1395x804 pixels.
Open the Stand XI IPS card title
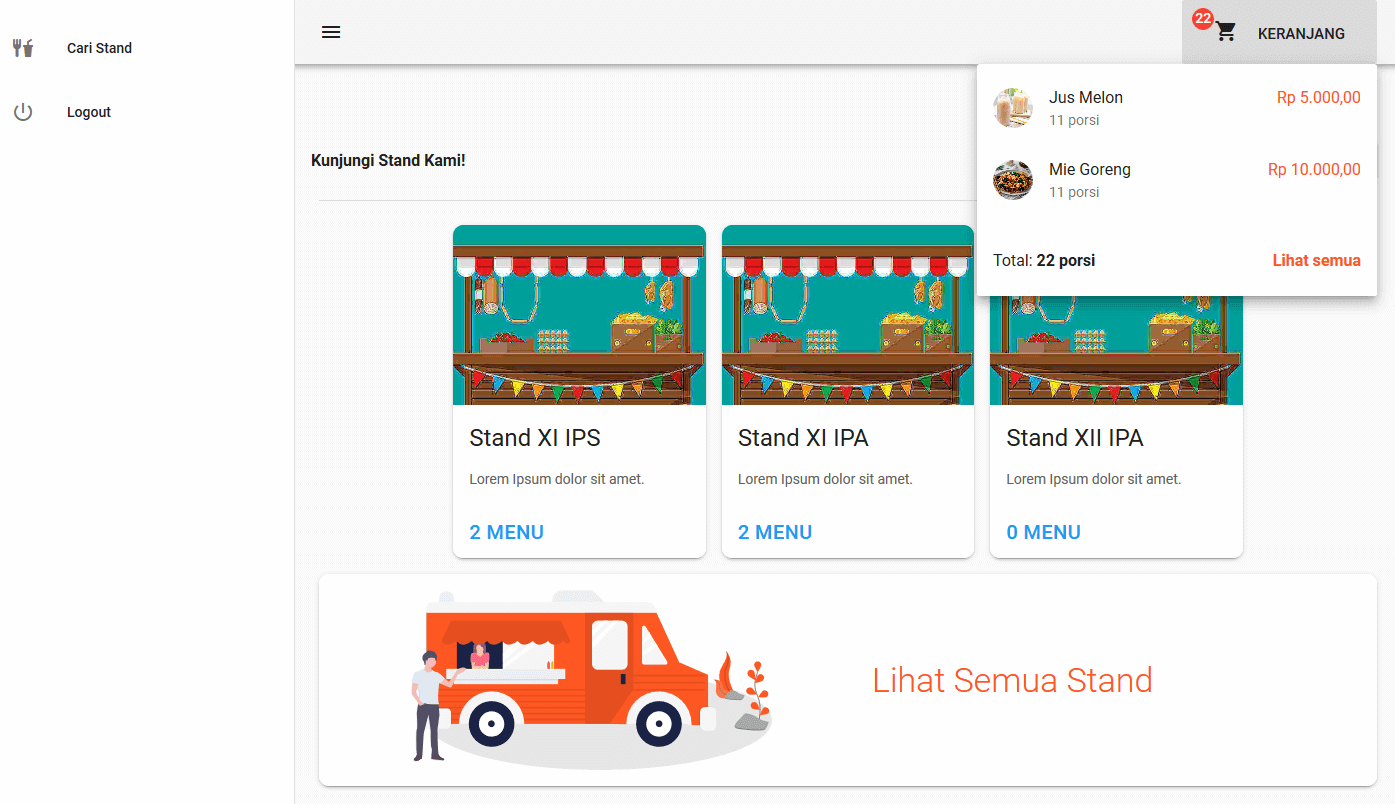(535, 438)
